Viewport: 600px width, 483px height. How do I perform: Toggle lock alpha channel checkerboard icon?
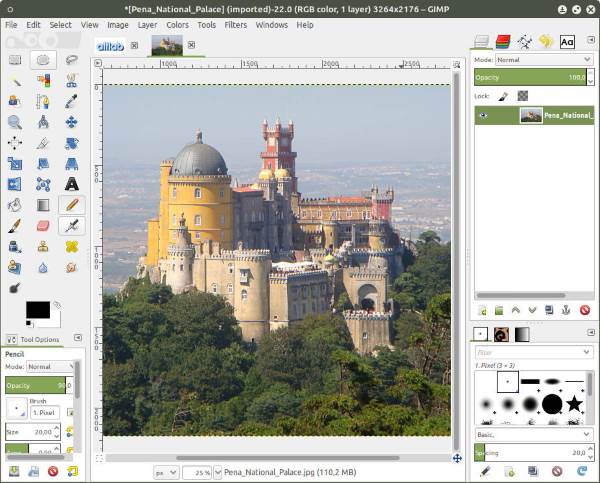[522, 96]
